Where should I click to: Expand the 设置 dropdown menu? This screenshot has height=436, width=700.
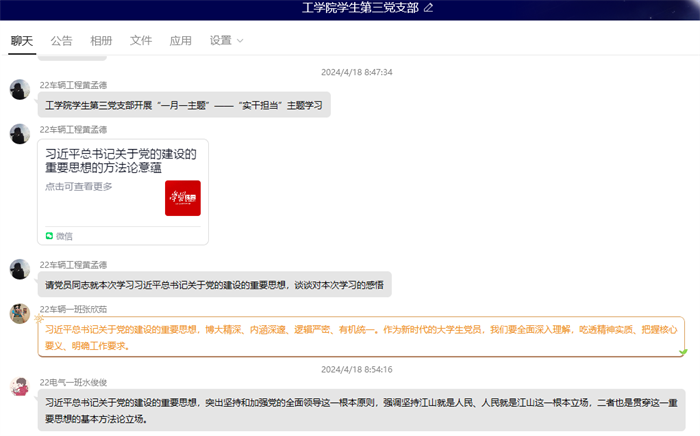226,41
